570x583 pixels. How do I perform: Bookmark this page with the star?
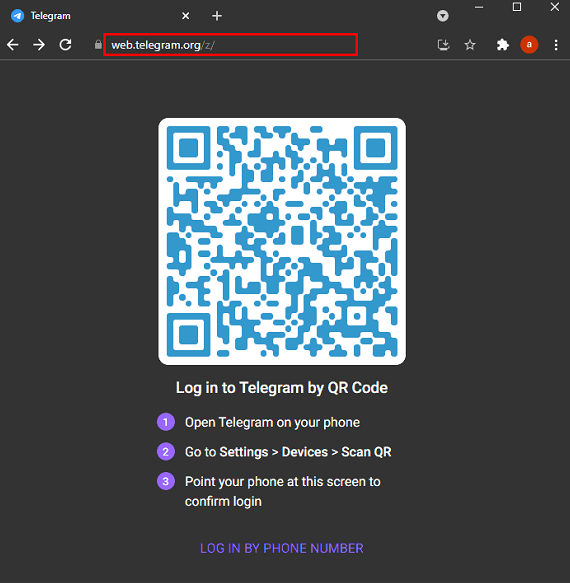tap(470, 45)
